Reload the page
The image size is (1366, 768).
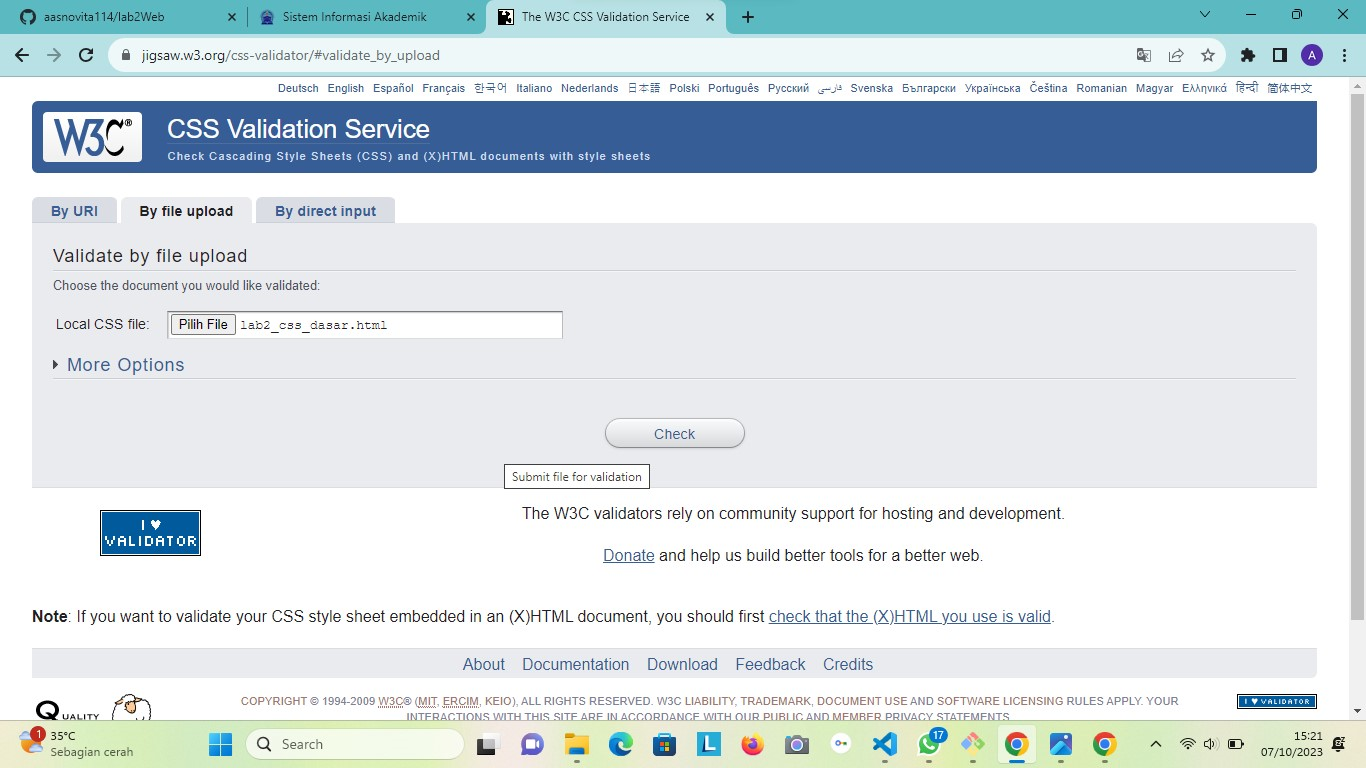pos(86,56)
